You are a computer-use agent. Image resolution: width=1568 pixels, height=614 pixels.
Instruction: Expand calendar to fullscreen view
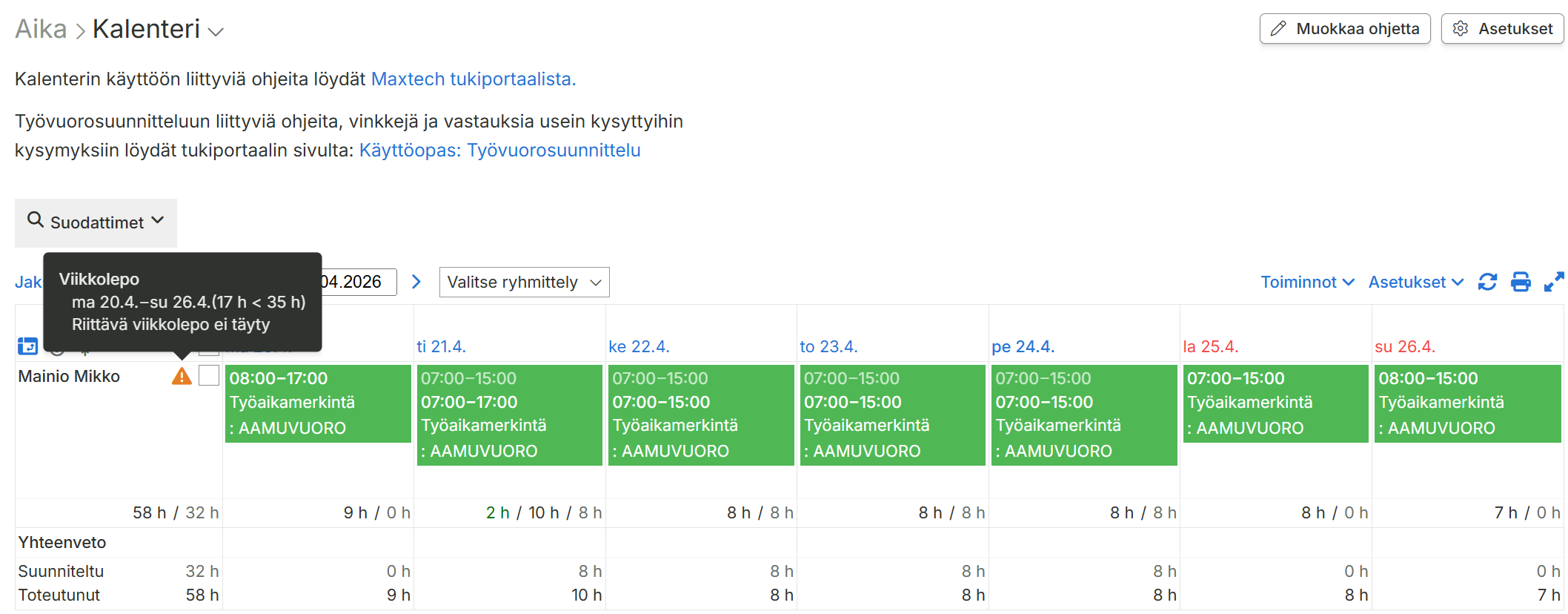(x=1553, y=282)
